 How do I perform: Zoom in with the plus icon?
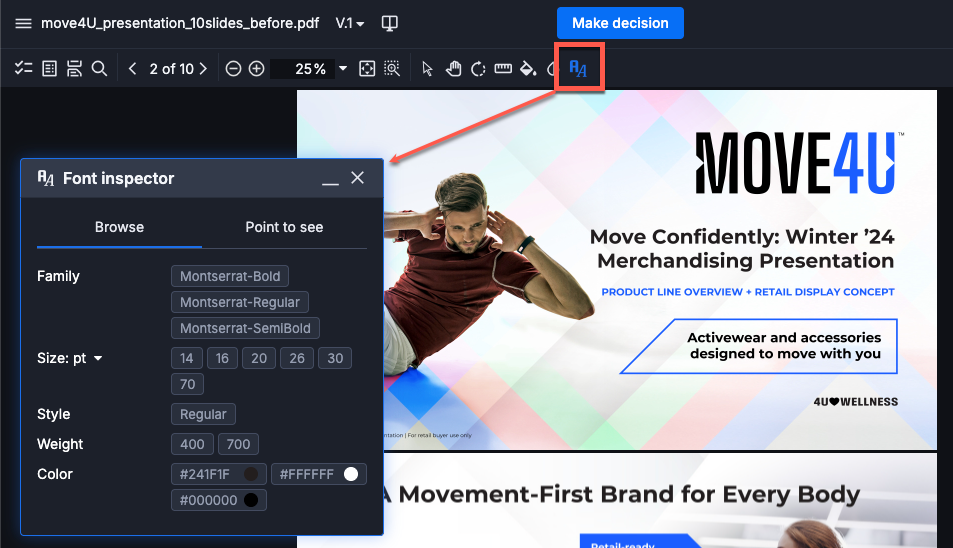point(256,69)
